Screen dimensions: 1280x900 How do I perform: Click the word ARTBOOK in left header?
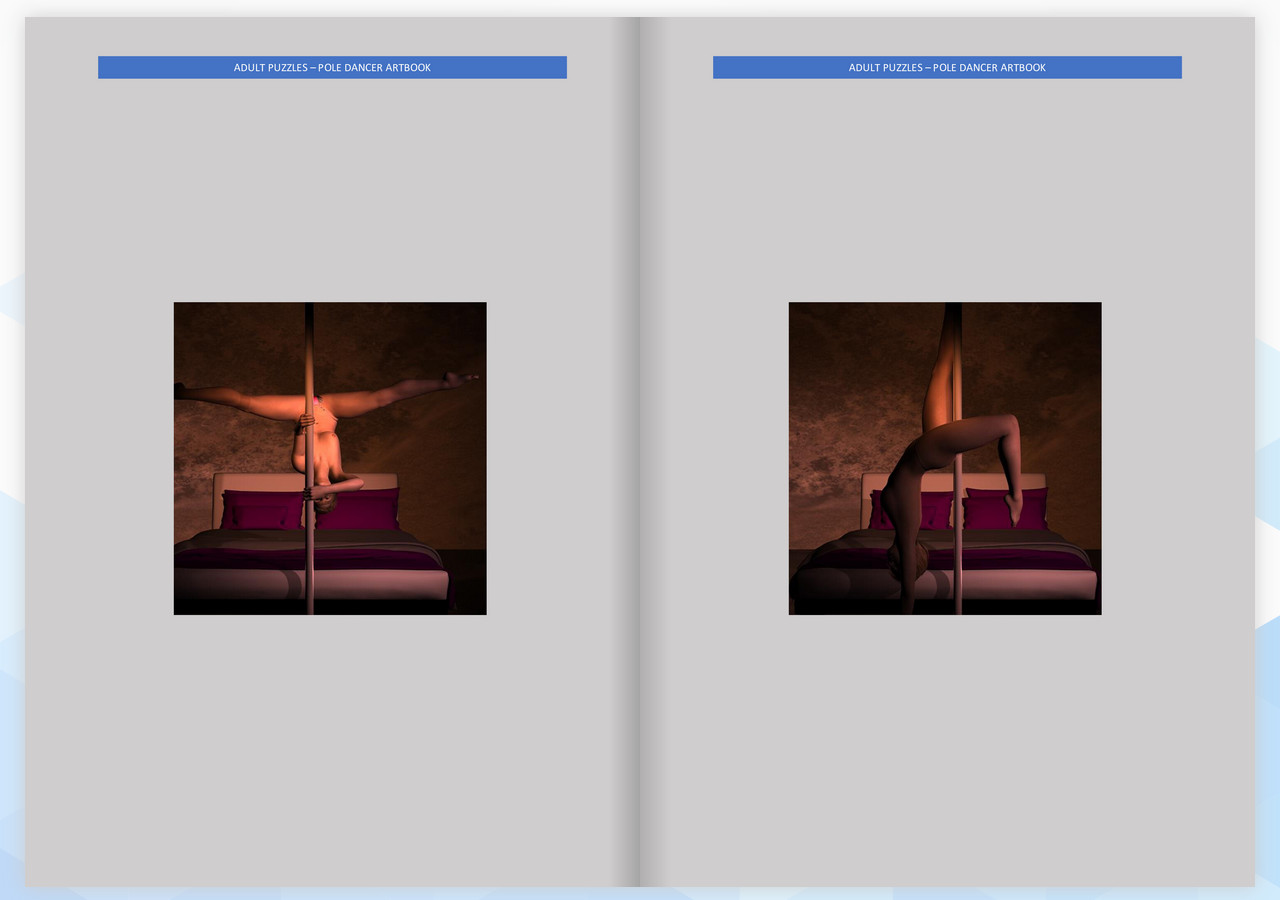pyautogui.click(x=408, y=68)
